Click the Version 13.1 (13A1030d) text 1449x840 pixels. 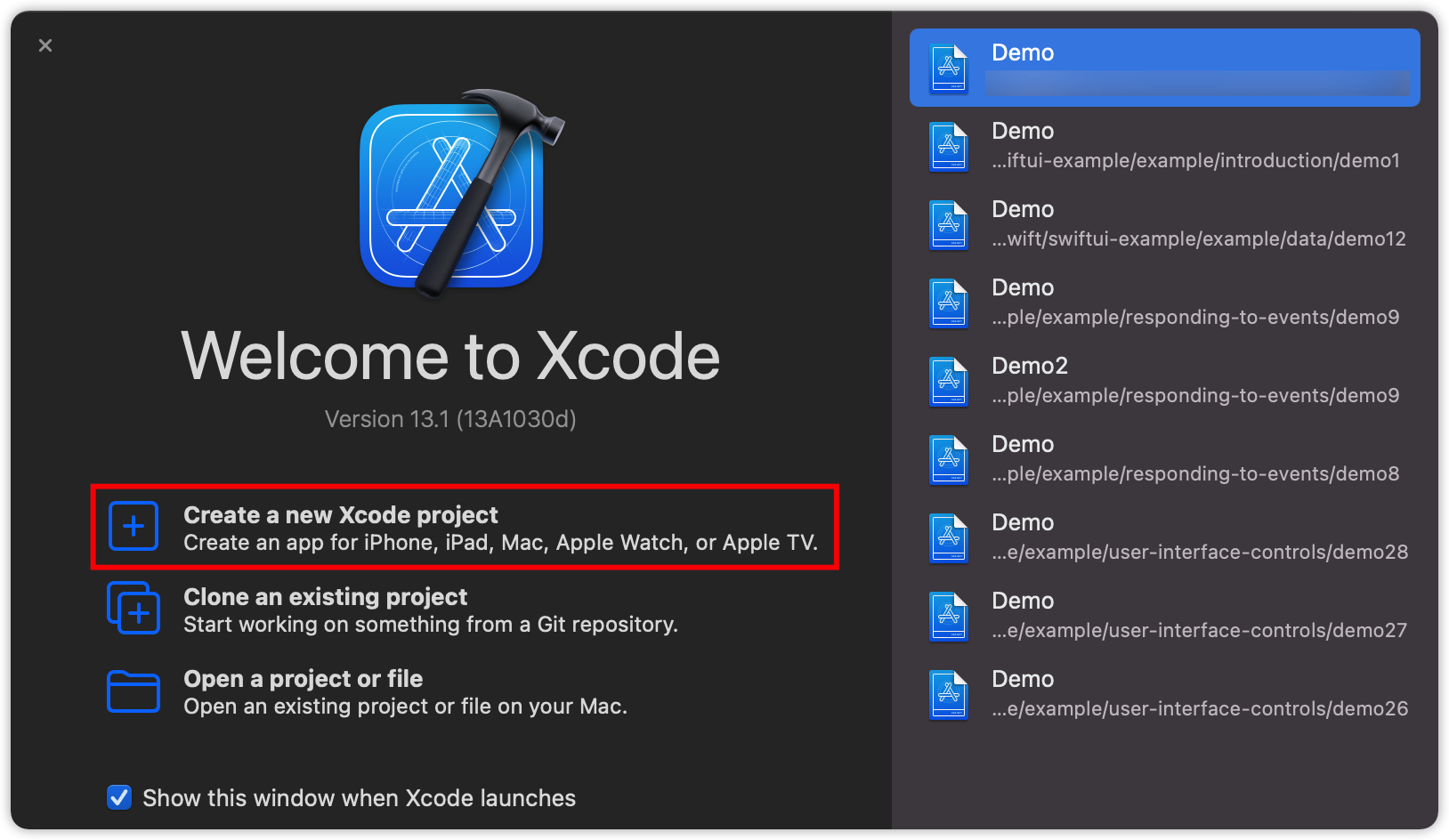click(450, 419)
